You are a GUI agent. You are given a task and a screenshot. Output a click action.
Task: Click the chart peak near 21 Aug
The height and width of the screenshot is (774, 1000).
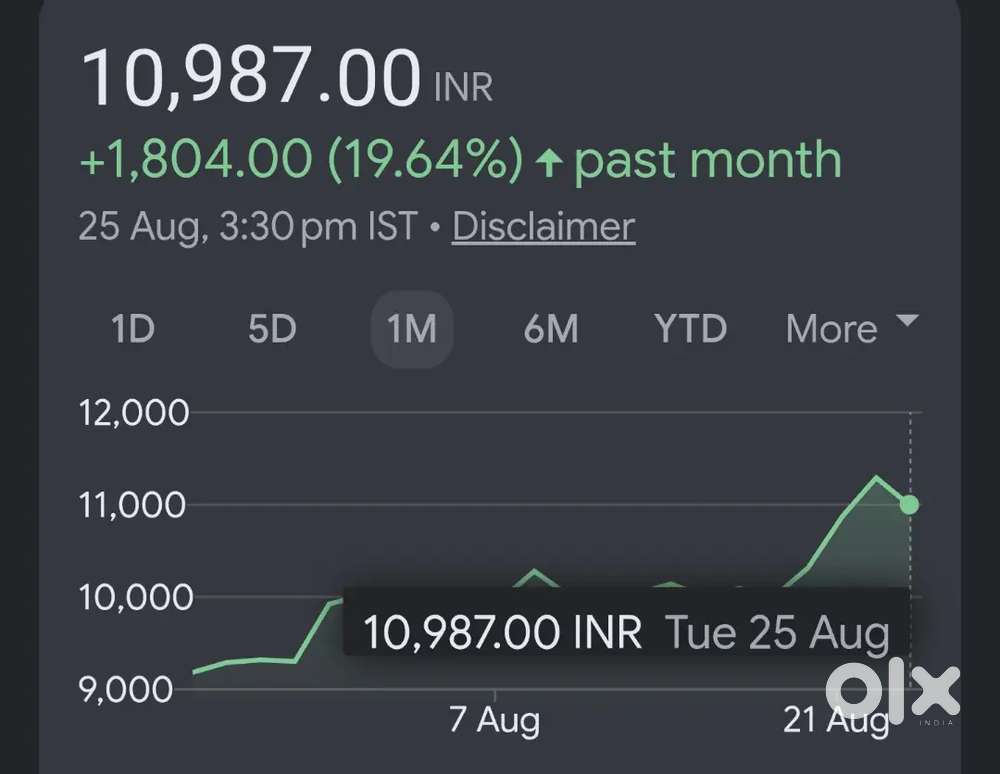pyautogui.click(x=877, y=477)
